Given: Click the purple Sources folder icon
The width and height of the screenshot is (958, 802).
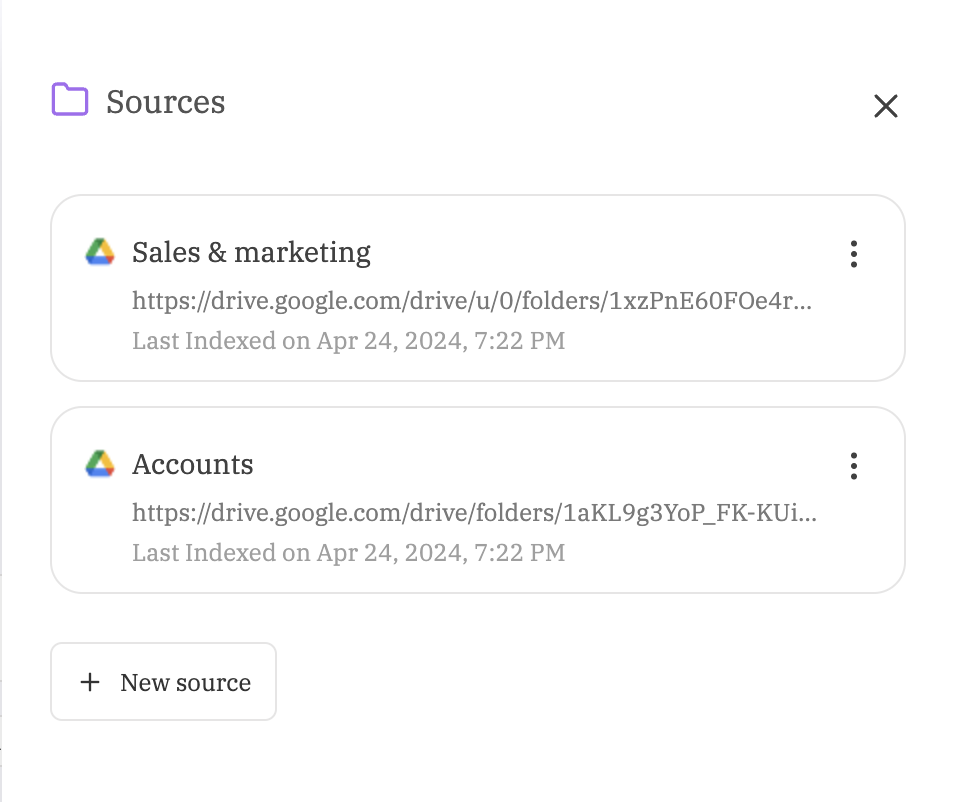Looking at the screenshot, I should pos(68,101).
